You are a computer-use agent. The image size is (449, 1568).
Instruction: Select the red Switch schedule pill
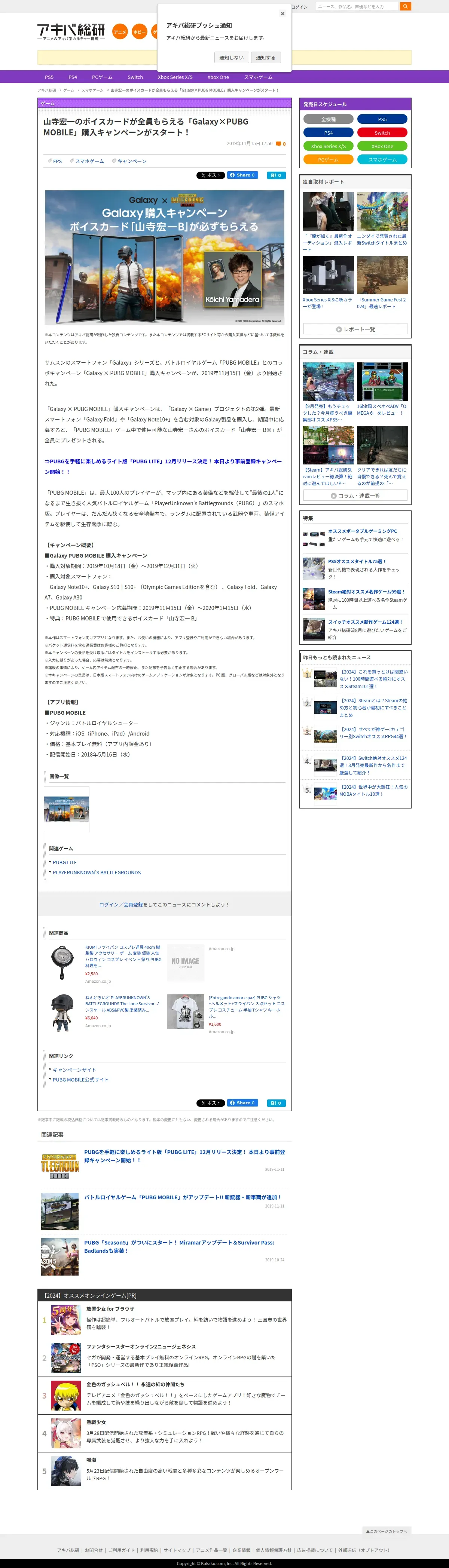click(x=382, y=133)
